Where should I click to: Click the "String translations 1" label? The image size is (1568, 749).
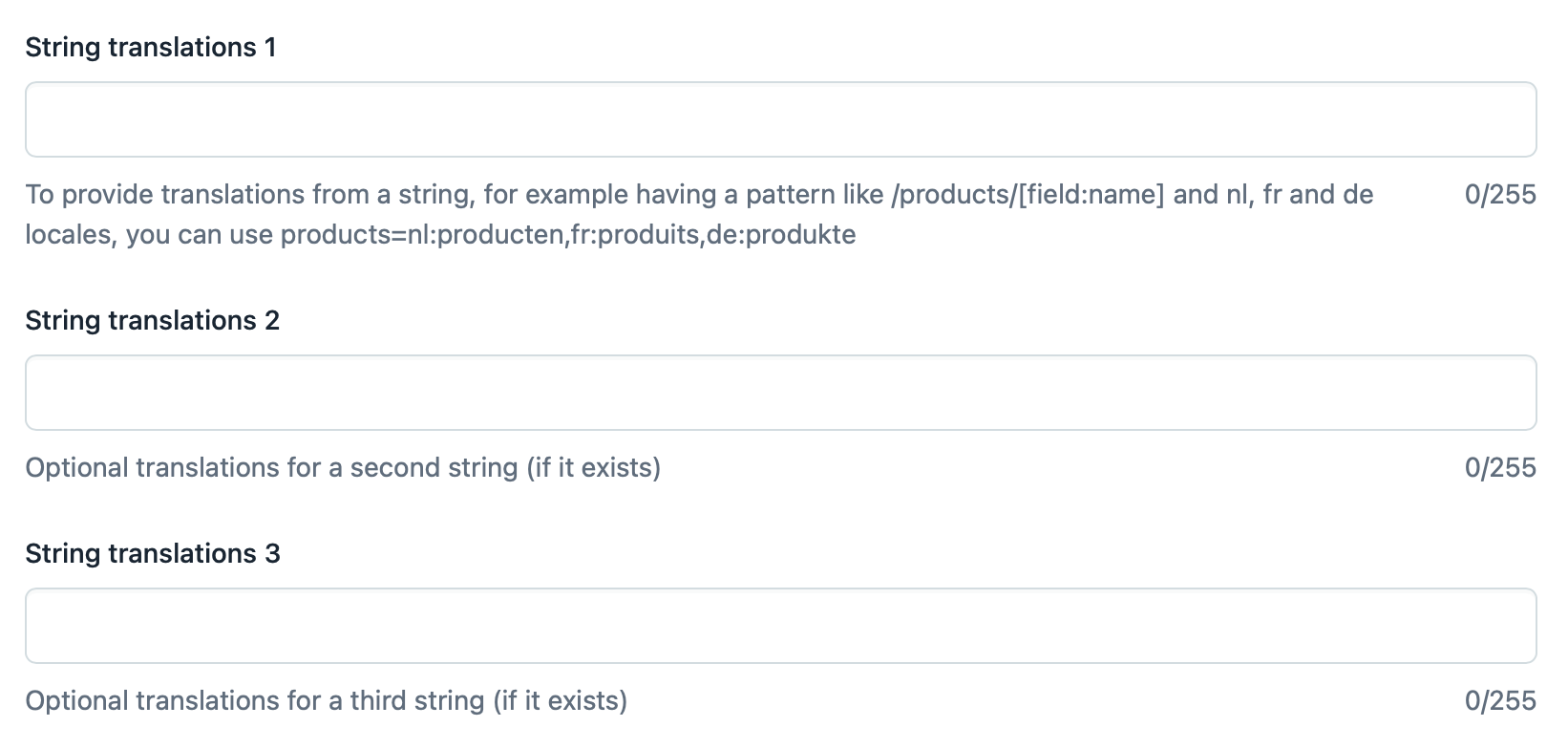[x=151, y=48]
